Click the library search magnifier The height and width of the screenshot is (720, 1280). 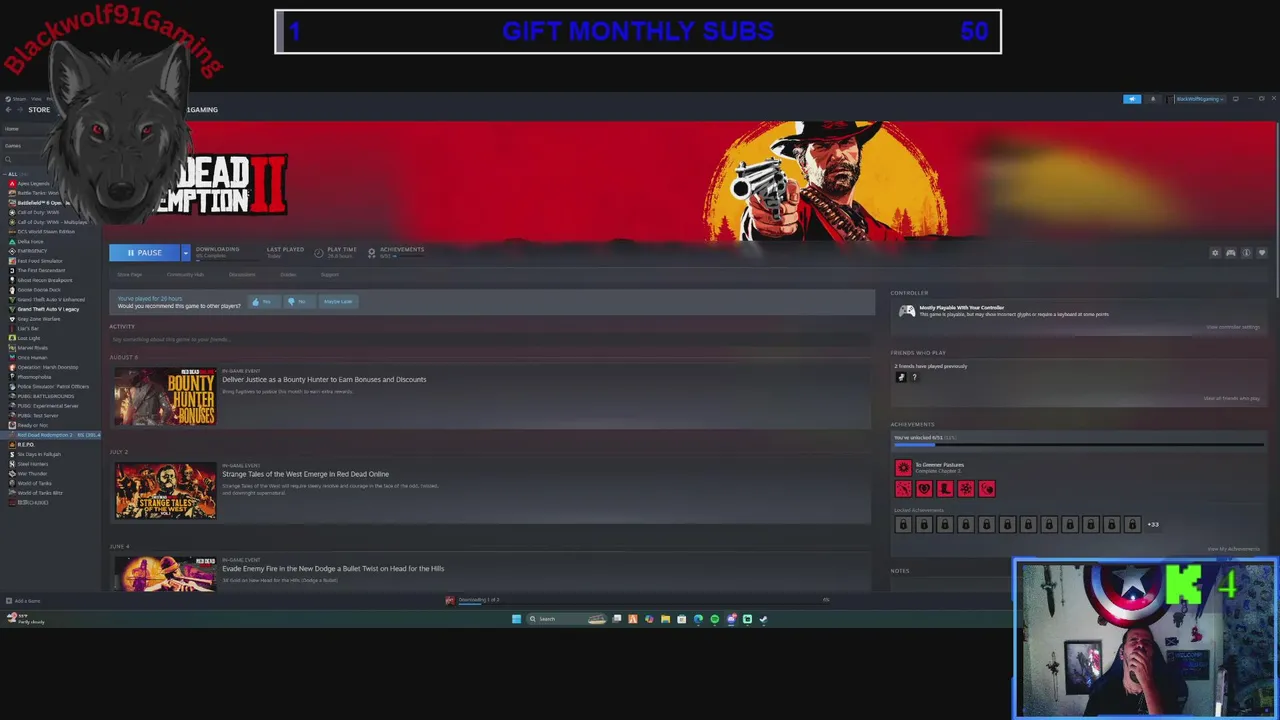coord(8,159)
